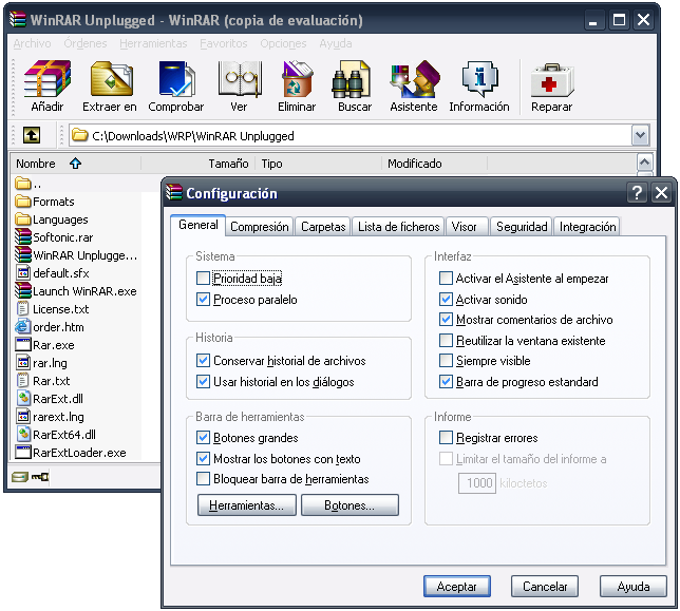Click the Softonic.rar archive icon
The image size is (680, 611).
click(23, 237)
